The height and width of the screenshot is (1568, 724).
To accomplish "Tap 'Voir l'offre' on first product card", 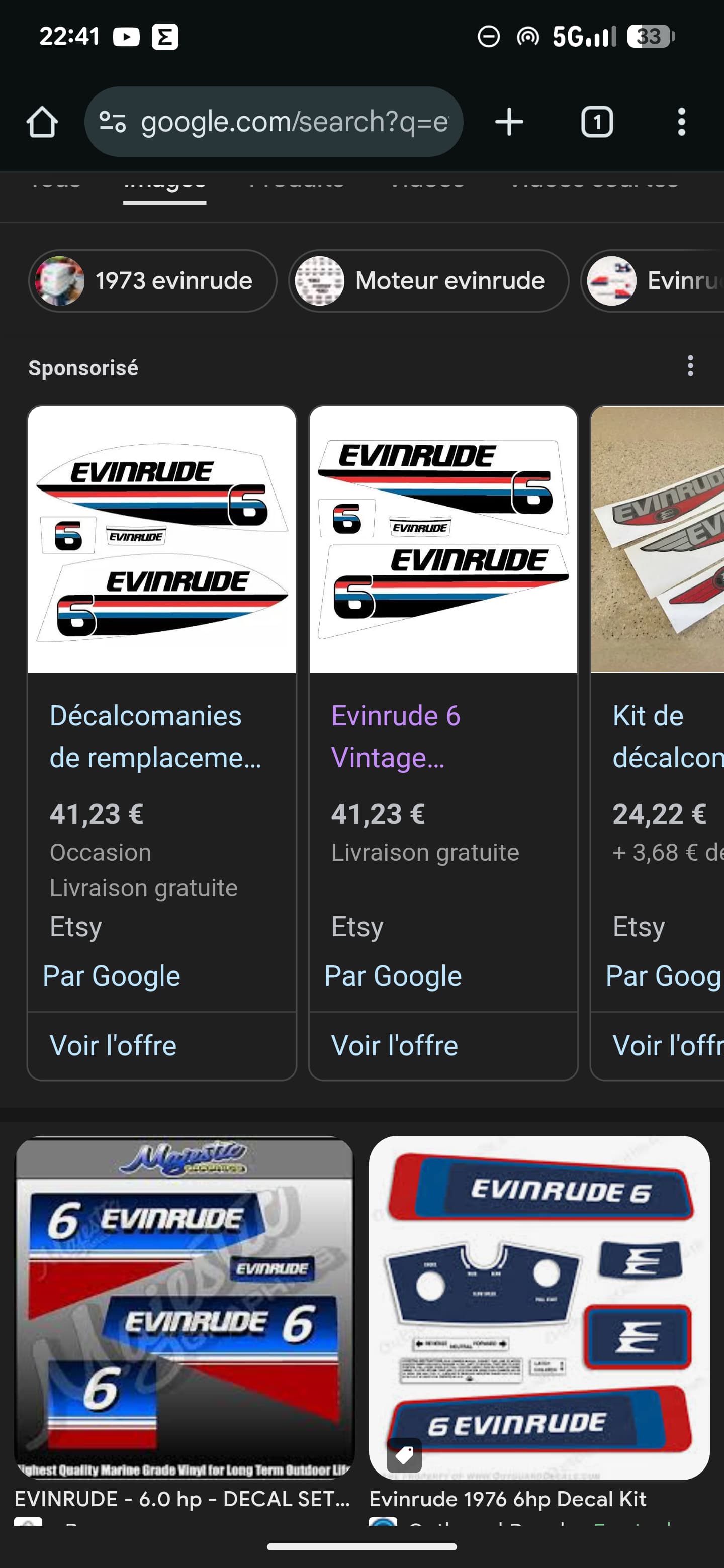I will [113, 1046].
